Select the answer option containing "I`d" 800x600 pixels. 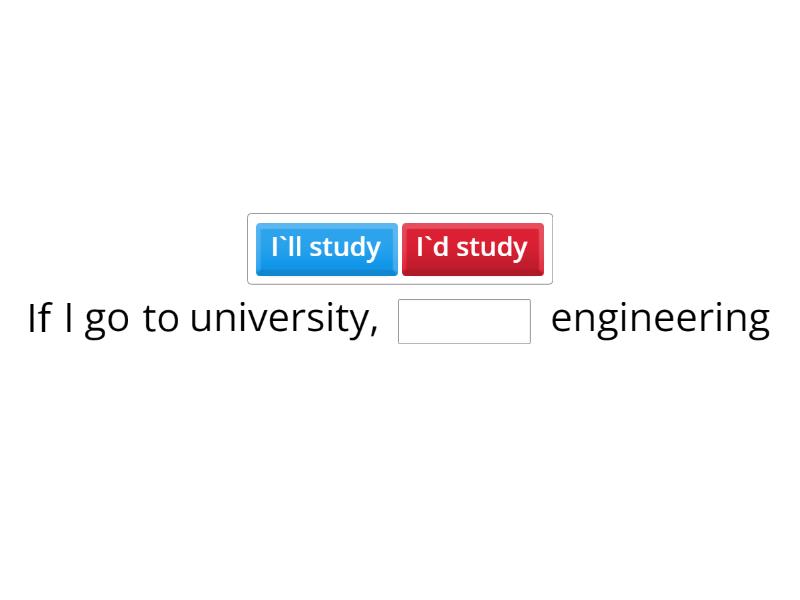point(472,248)
